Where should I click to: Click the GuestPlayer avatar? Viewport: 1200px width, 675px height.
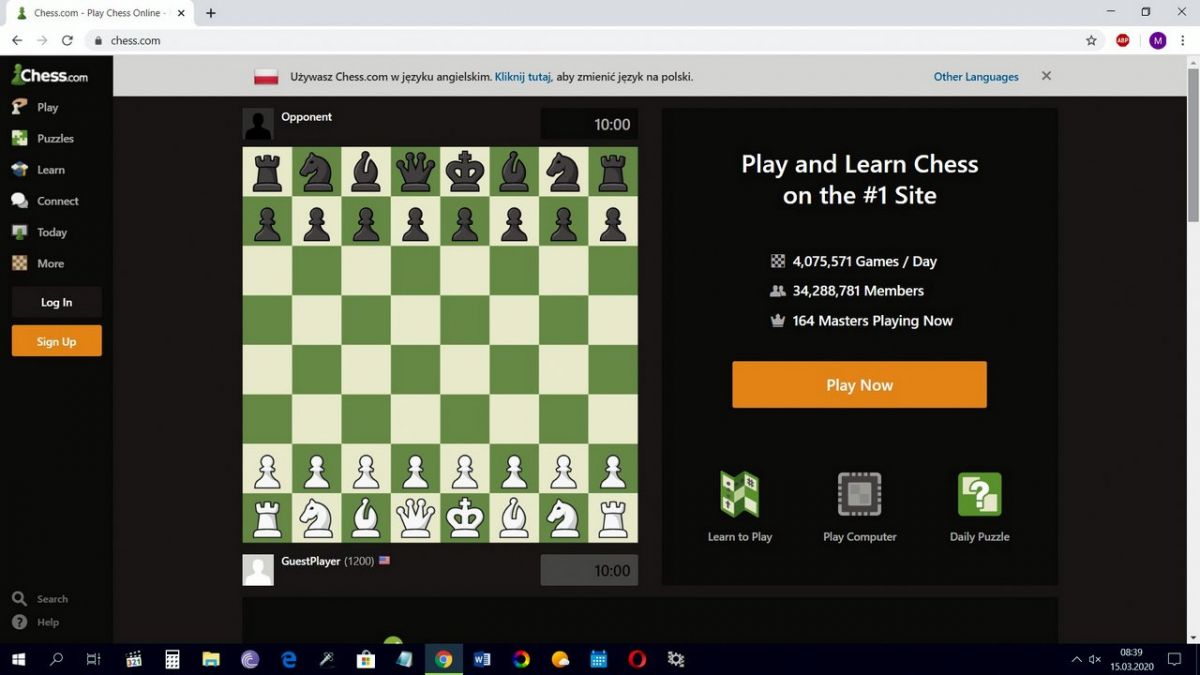(258, 570)
